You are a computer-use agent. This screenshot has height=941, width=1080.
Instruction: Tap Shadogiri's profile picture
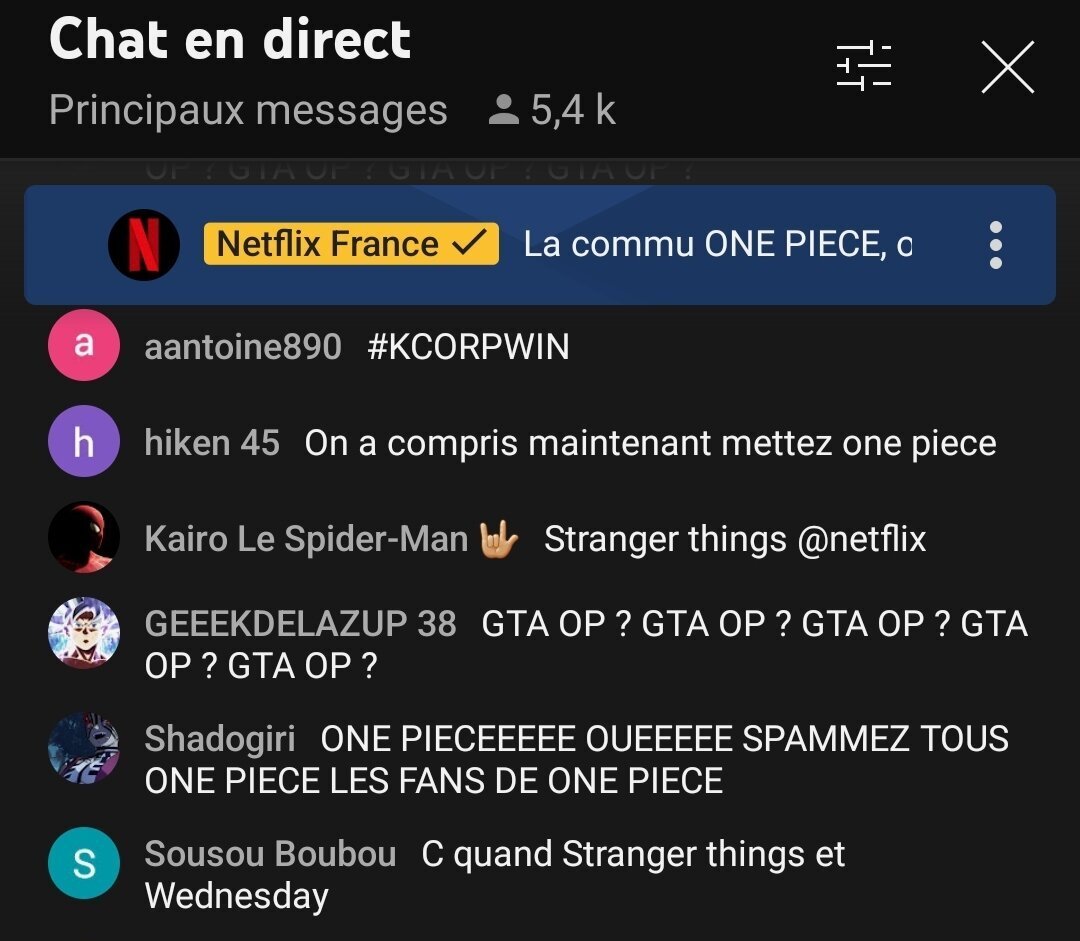(84, 748)
